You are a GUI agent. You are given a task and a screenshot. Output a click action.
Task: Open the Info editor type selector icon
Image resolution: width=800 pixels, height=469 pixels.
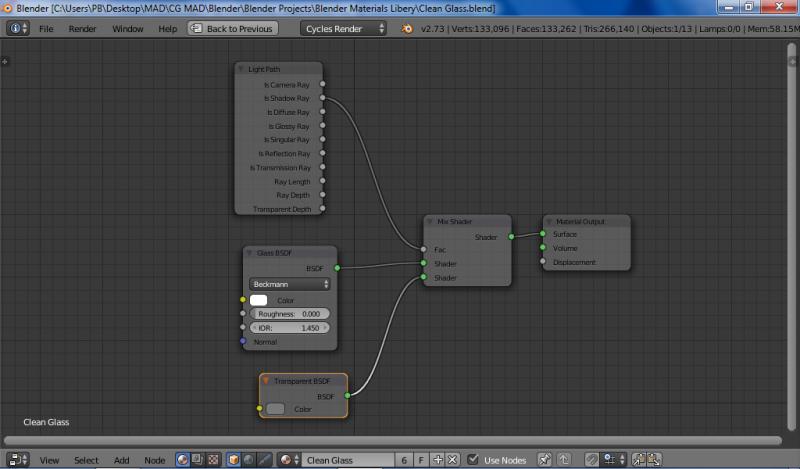coord(18,29)
